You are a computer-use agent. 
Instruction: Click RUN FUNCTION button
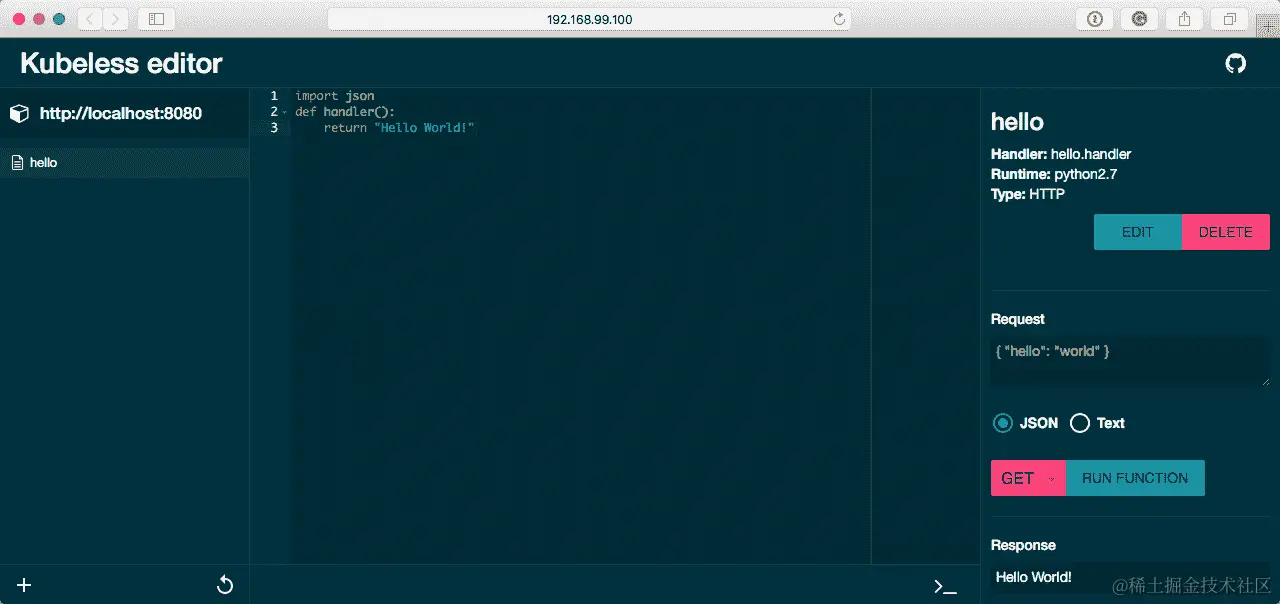coord(1135,478)
